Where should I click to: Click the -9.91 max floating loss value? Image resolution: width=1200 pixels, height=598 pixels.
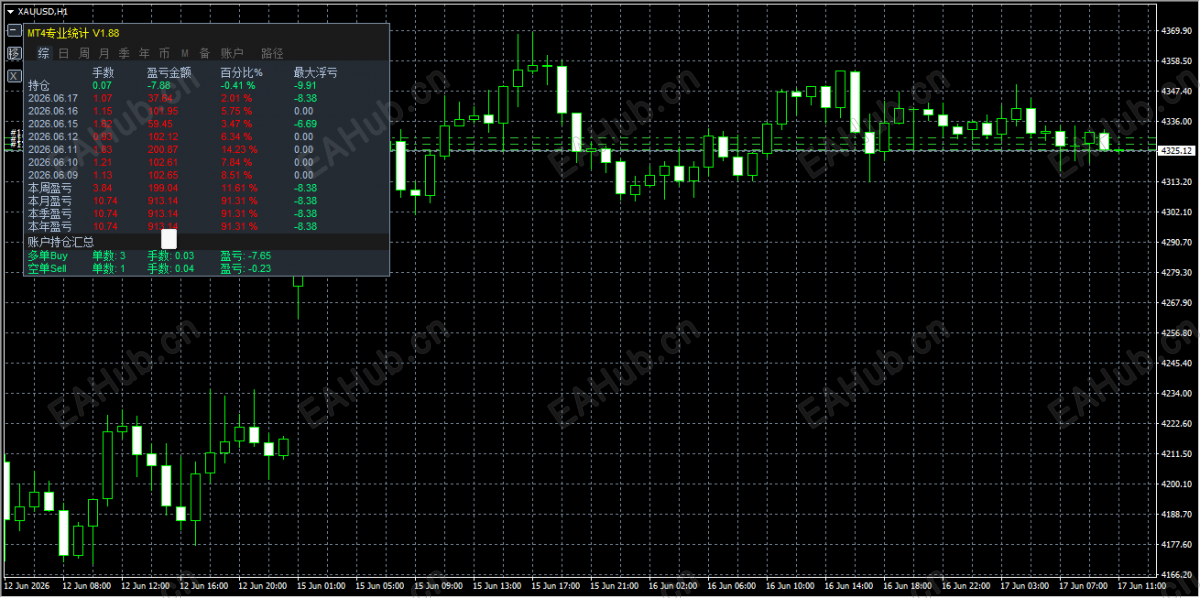point(305,85)
